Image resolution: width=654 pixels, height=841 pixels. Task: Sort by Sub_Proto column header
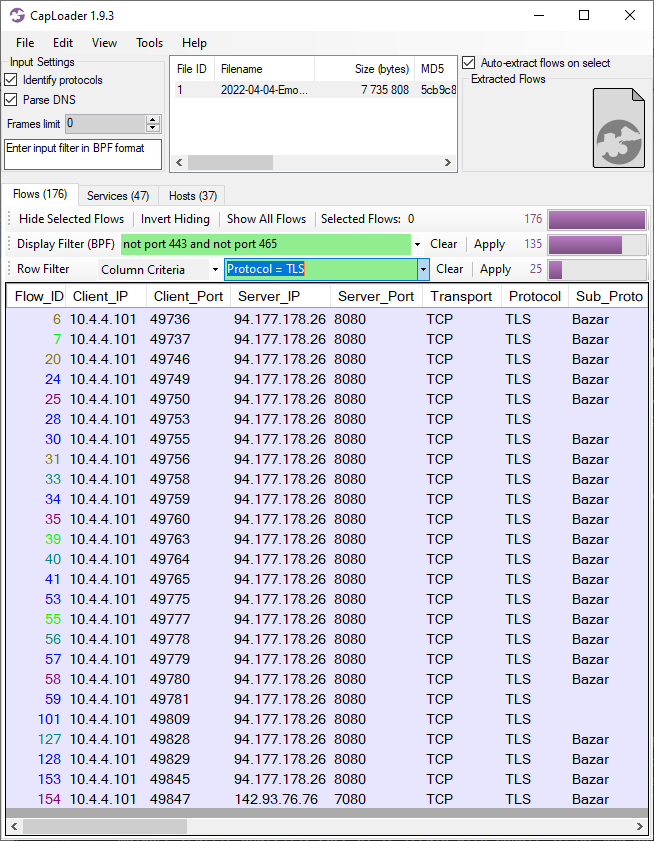[608, 297]
